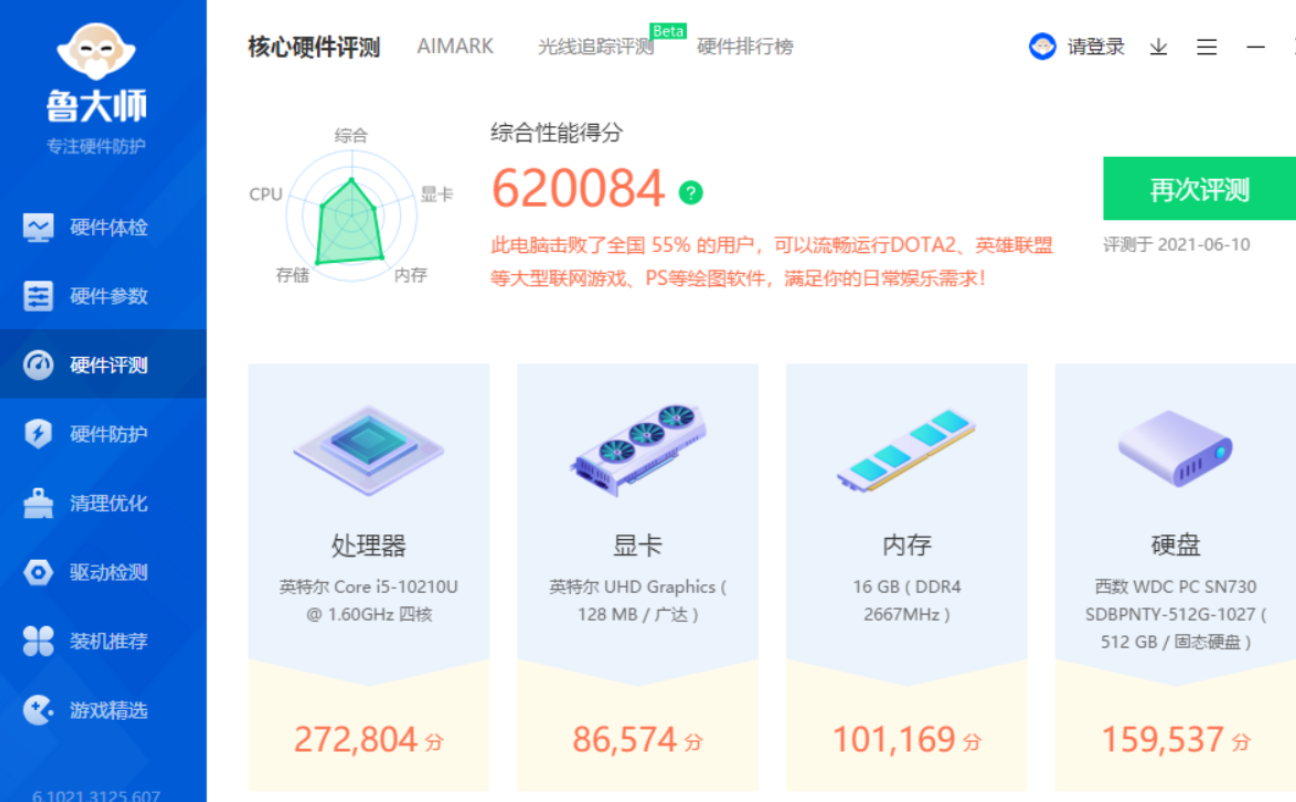This screenshot has height=802, width=1296.
Task: Switch to AIMARK tab
Action: coord(455,47)
